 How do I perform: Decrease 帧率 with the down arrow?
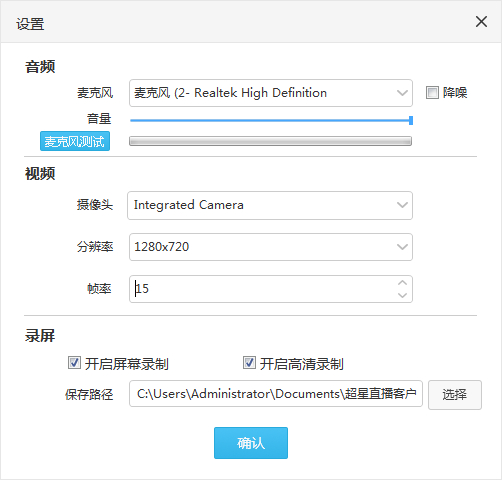(x=402, y=295)
